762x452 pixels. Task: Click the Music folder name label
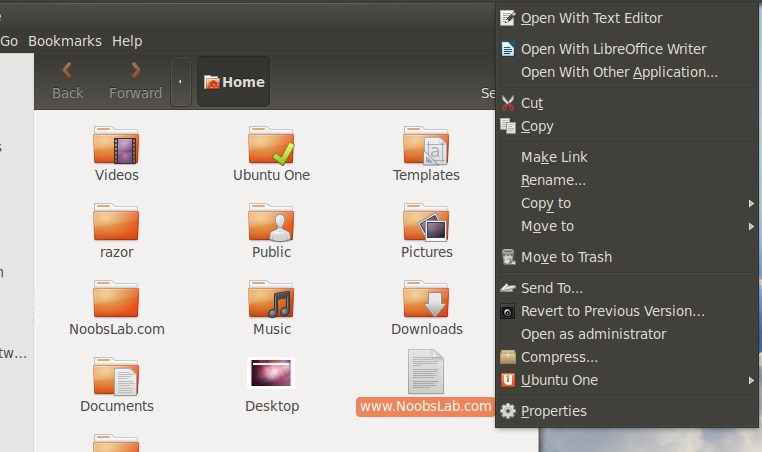272,329
